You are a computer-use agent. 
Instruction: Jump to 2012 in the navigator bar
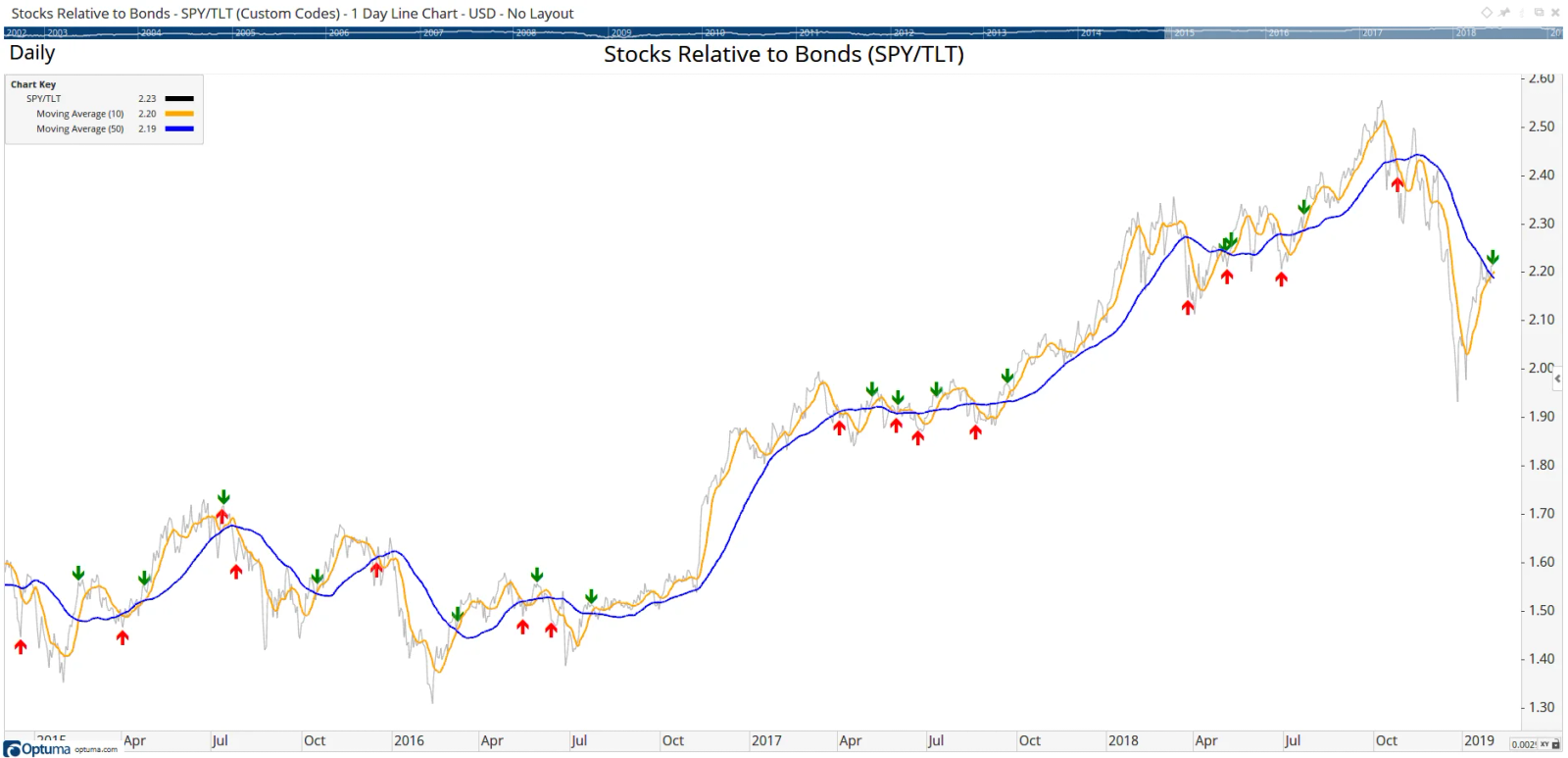[x=904, y=32]
